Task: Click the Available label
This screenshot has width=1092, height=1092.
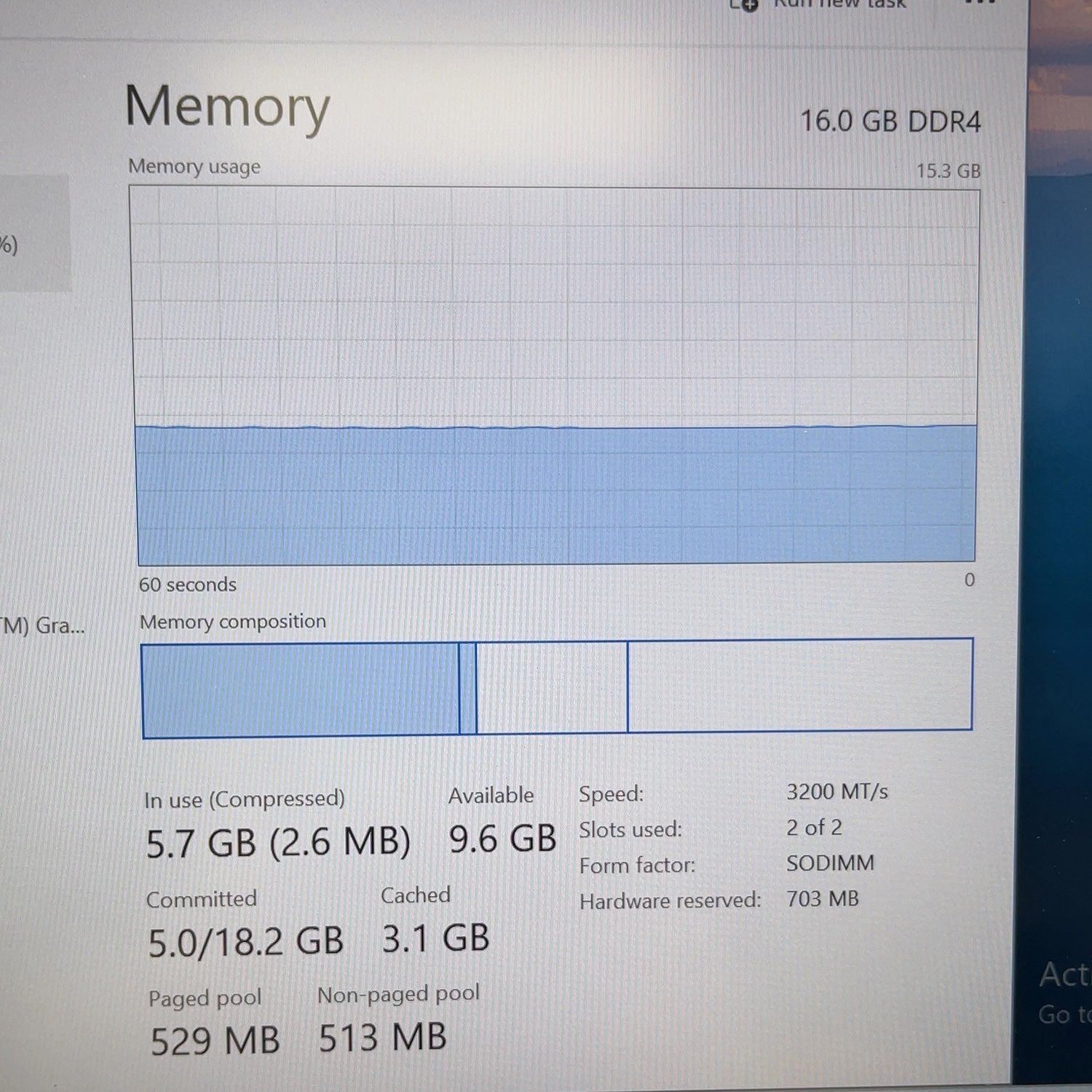Action: point(491,795)
